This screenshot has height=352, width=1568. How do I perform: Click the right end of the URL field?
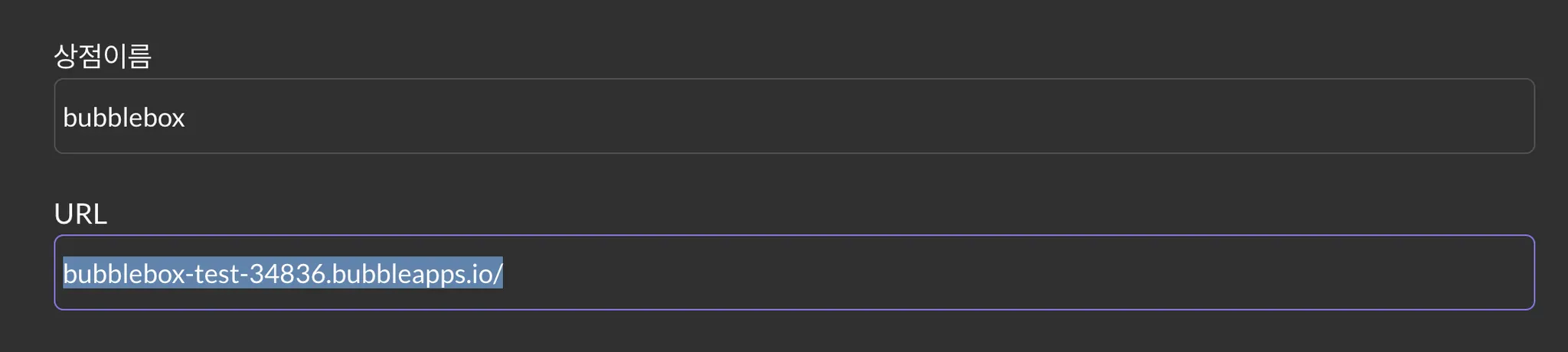click(x=1516, y=272)
